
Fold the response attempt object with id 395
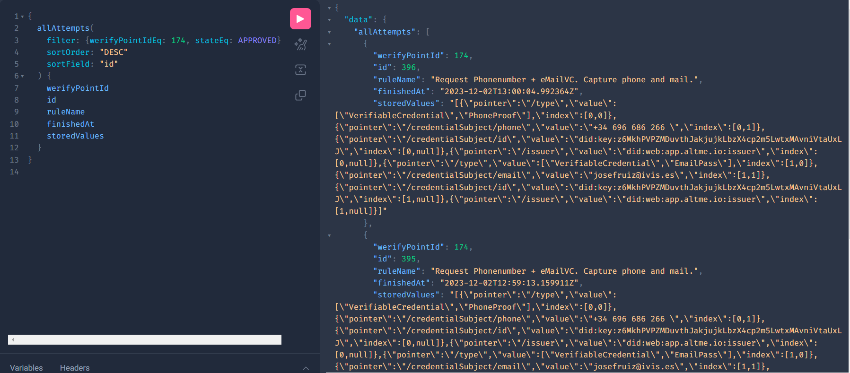329,235
